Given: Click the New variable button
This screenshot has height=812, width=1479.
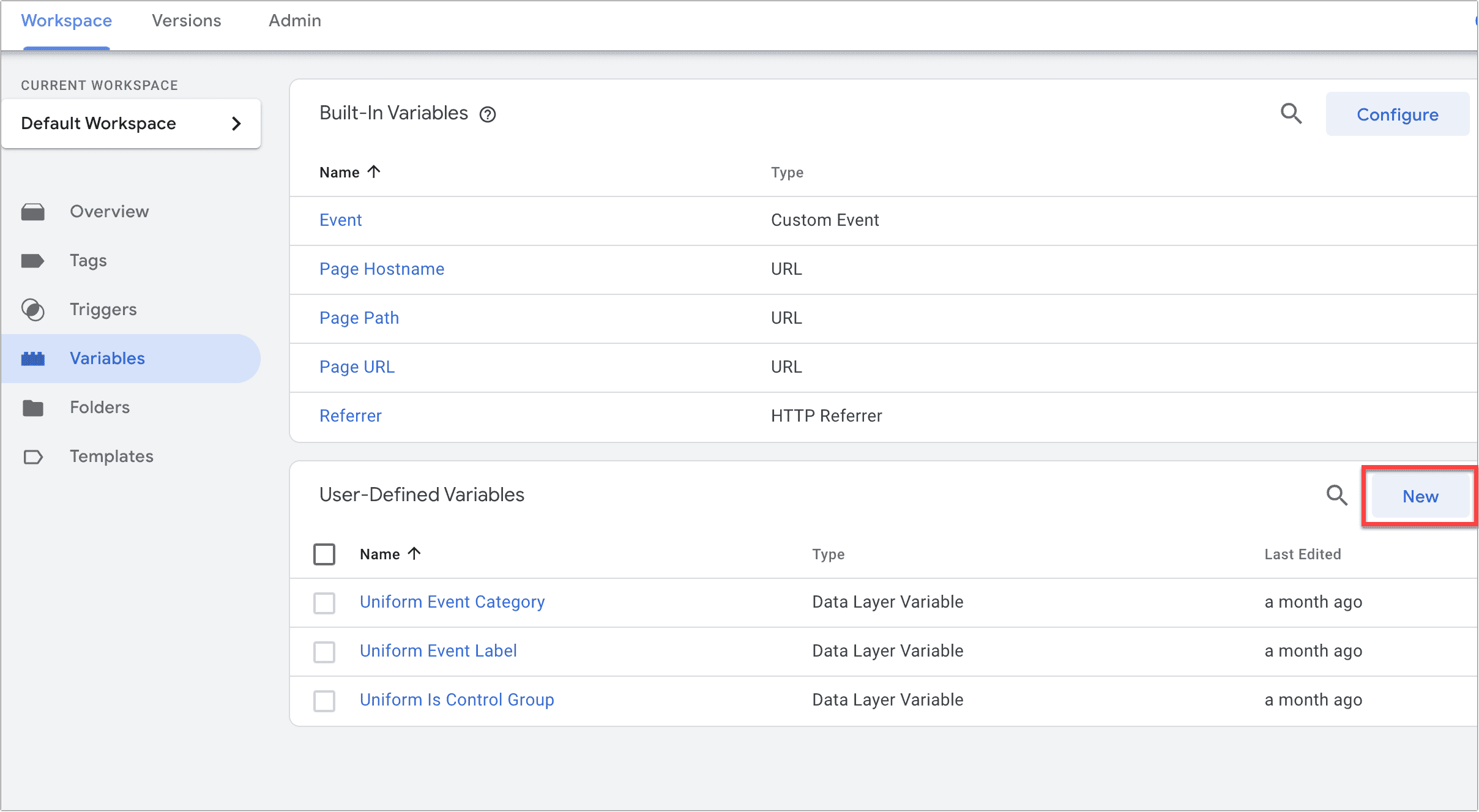Looking at the screenshot, I should click(x=1420, y=496).
